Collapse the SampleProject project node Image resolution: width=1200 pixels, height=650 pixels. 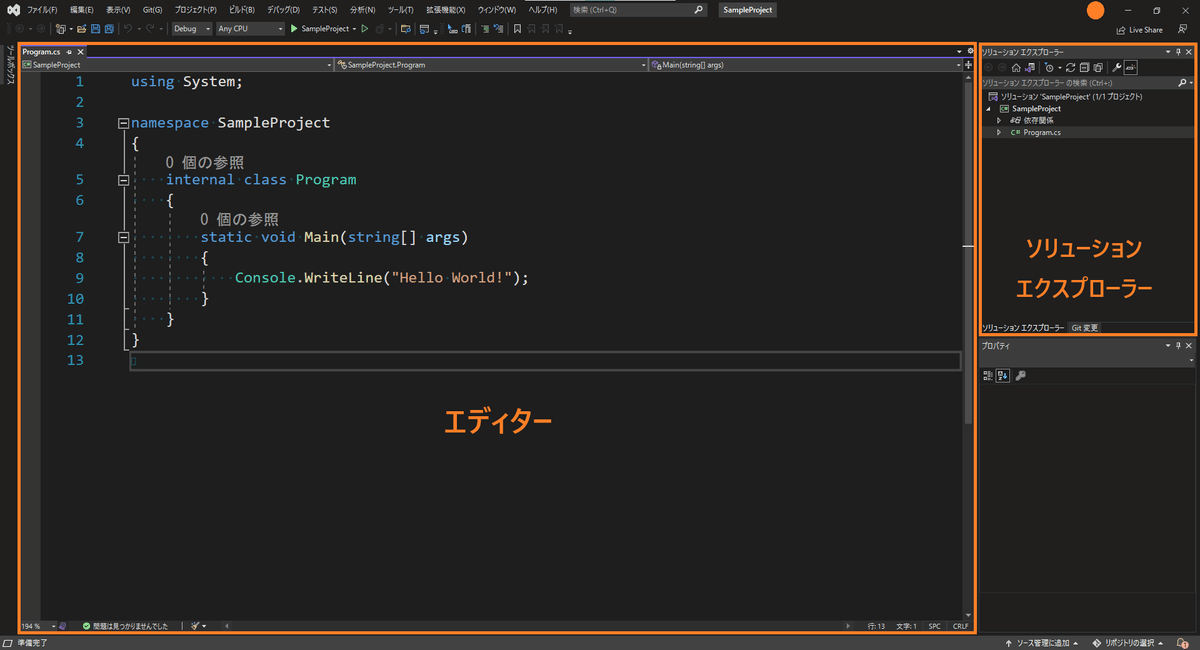click(x=990, y=108)
